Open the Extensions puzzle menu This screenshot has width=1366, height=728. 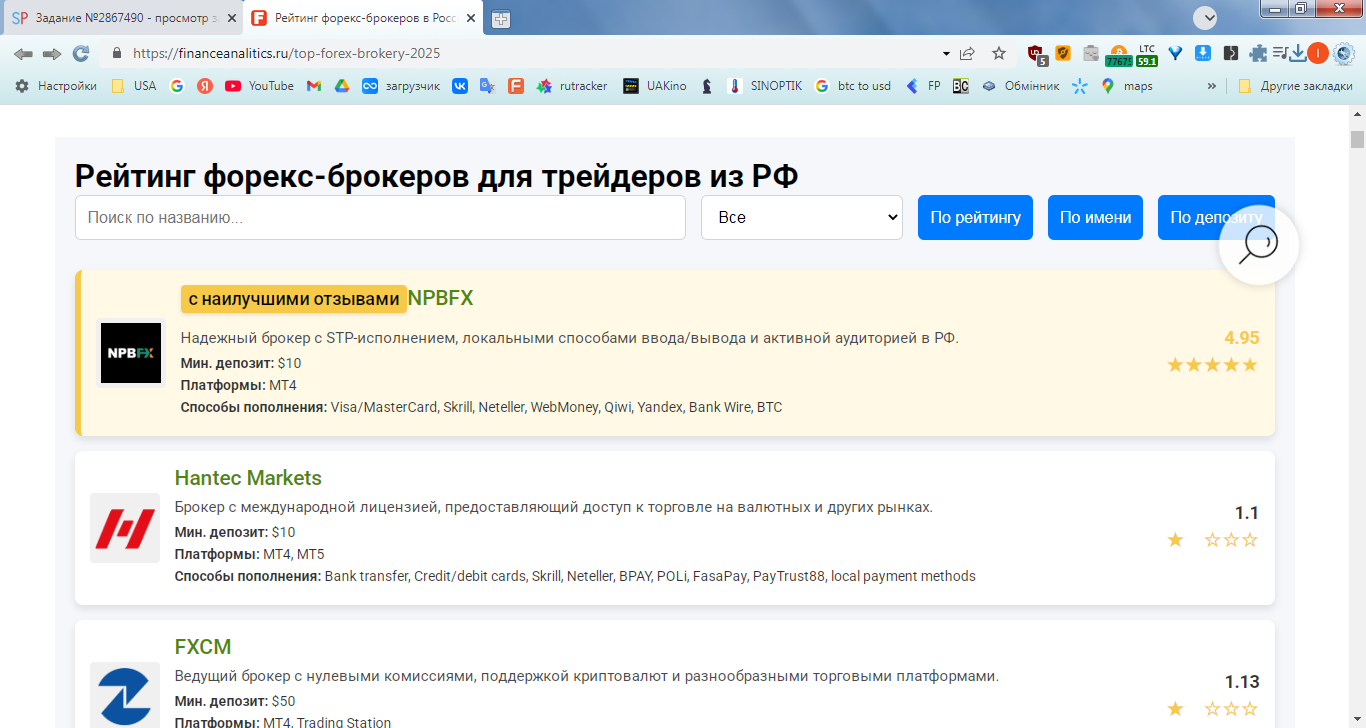(1258, 54)
